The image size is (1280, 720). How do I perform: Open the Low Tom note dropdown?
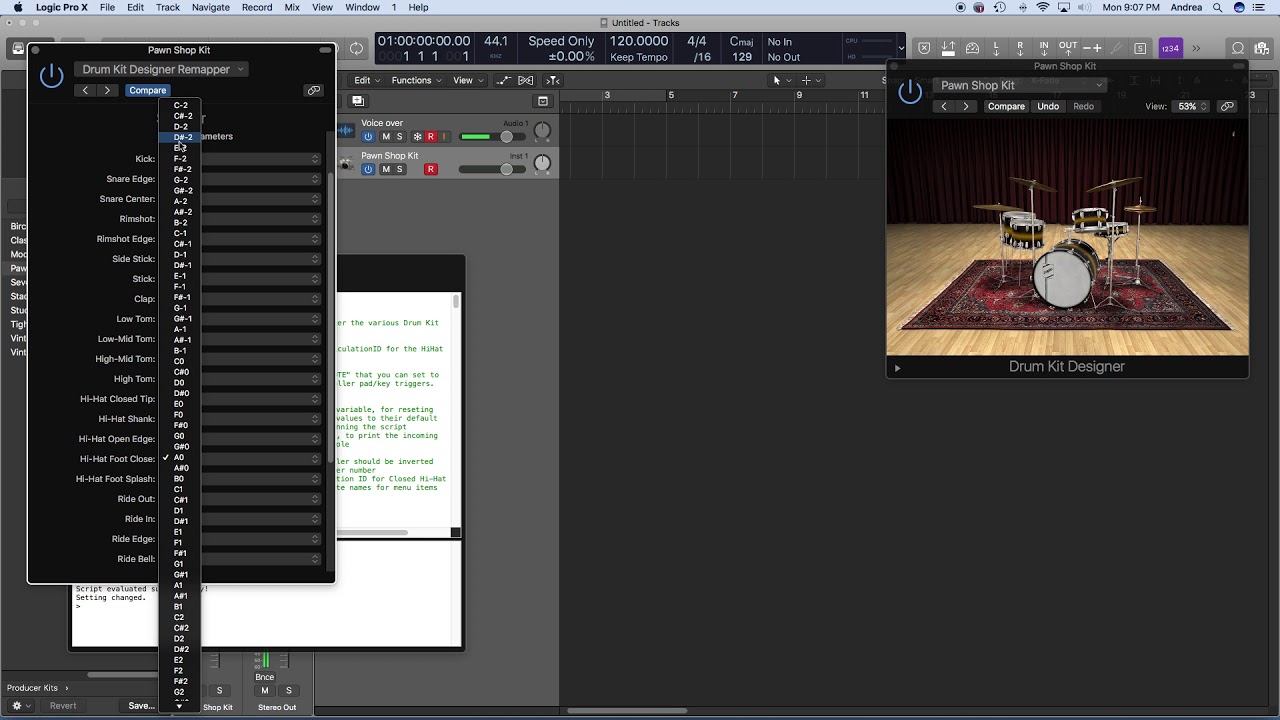coord(240,319)
